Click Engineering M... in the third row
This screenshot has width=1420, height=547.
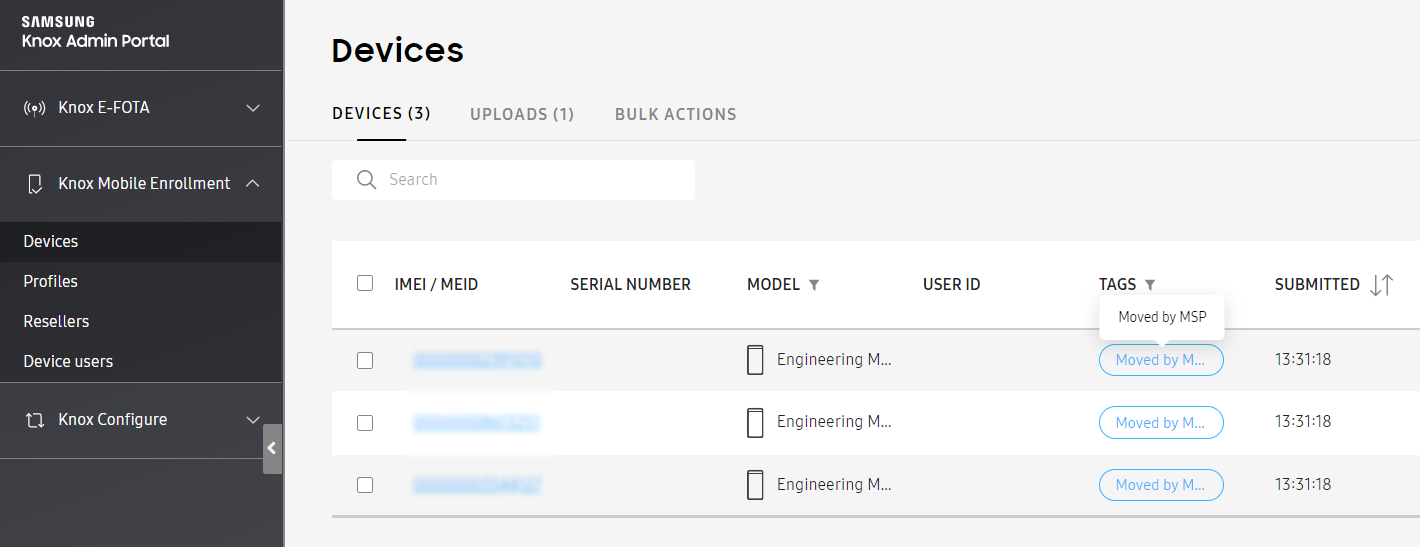point(834,485)
